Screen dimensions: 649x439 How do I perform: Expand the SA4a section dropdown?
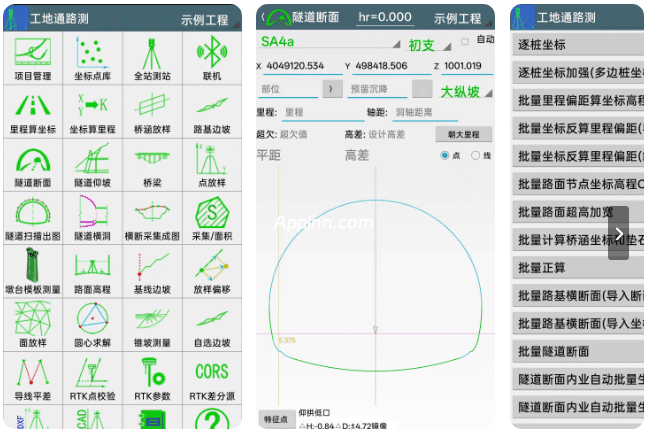tap(330, 42)
